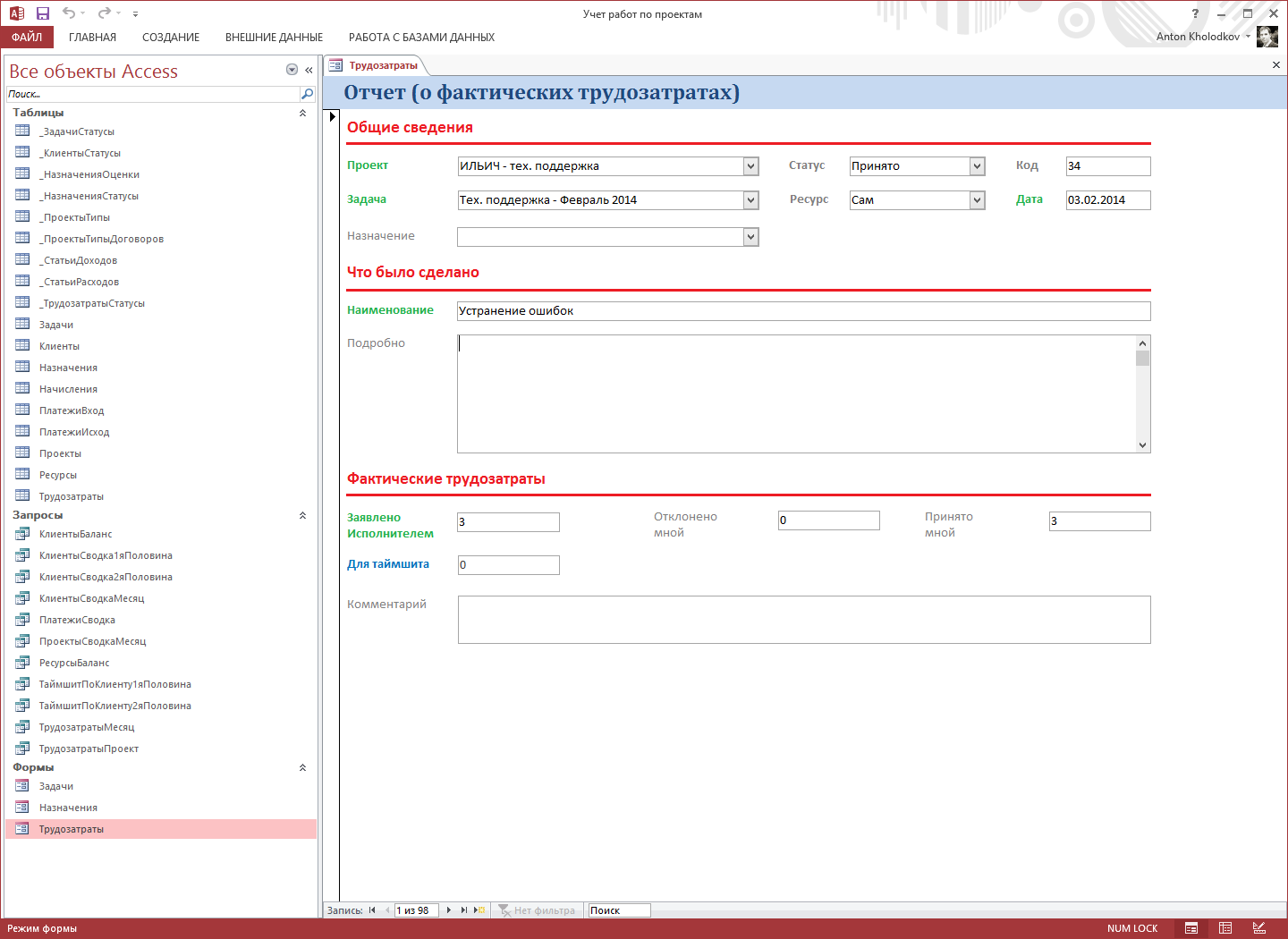Select the Проекты table icon

(x=22, y=453)
